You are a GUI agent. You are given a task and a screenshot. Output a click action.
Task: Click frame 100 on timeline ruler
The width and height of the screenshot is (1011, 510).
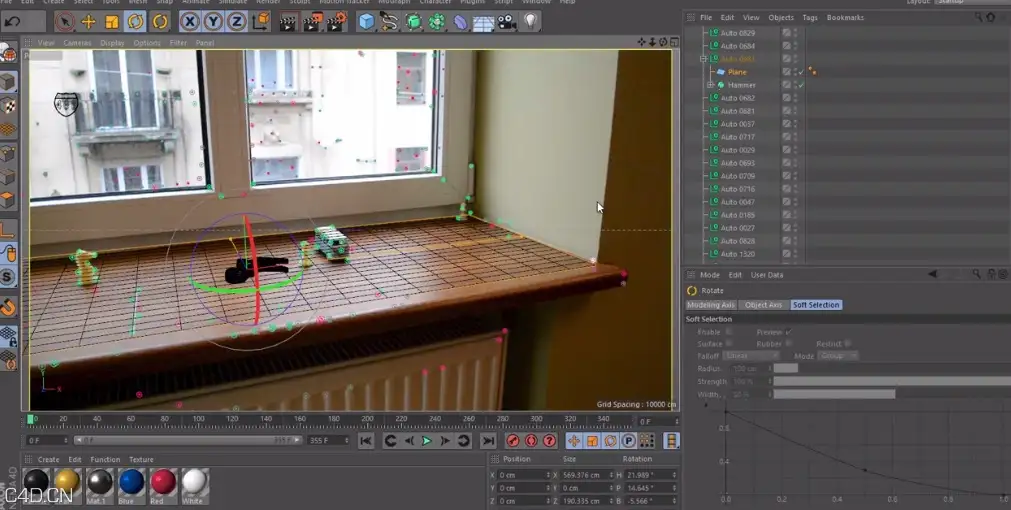click(x=199, y=420)
